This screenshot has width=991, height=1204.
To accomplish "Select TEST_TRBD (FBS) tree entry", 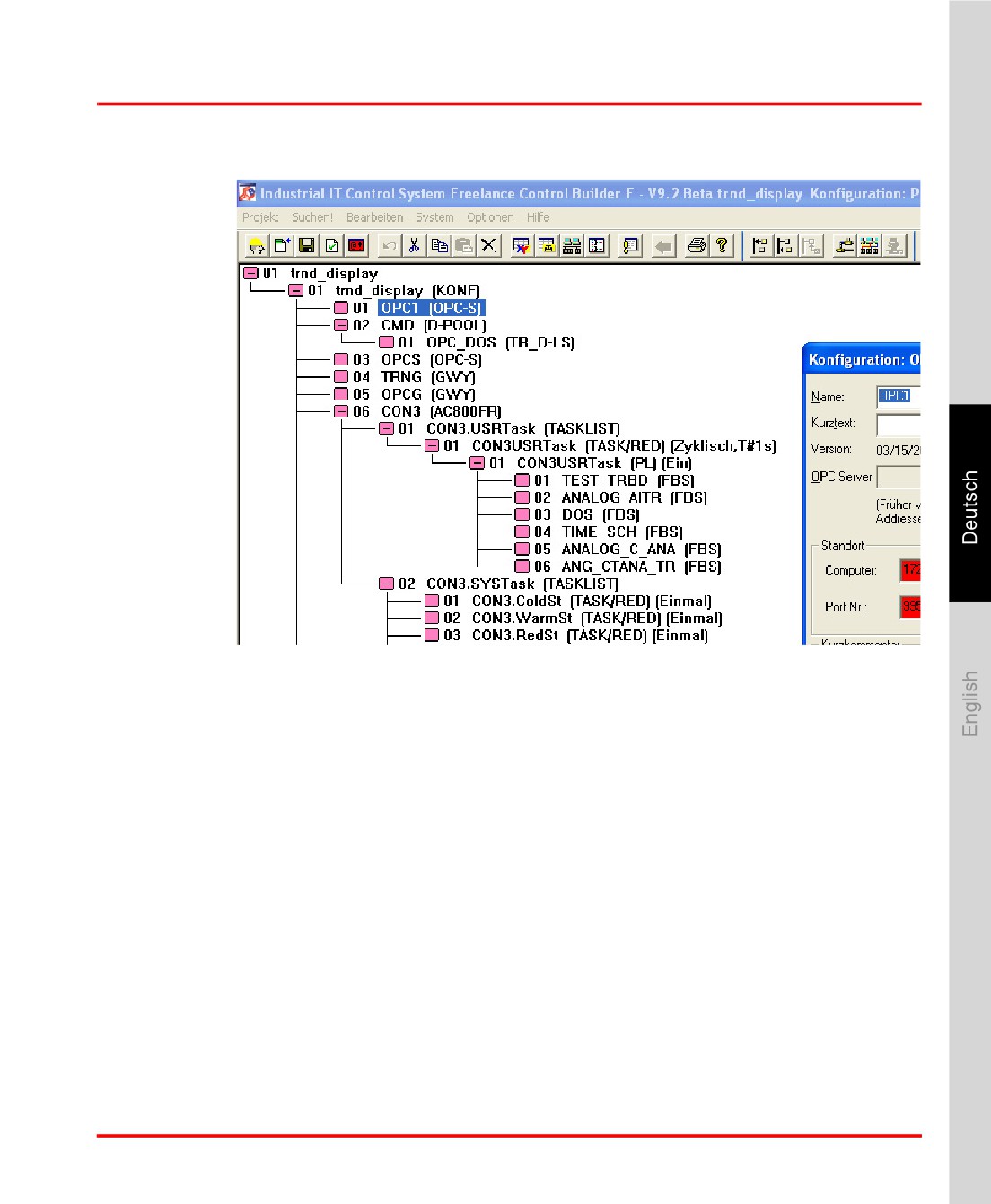I will [628, 480].
